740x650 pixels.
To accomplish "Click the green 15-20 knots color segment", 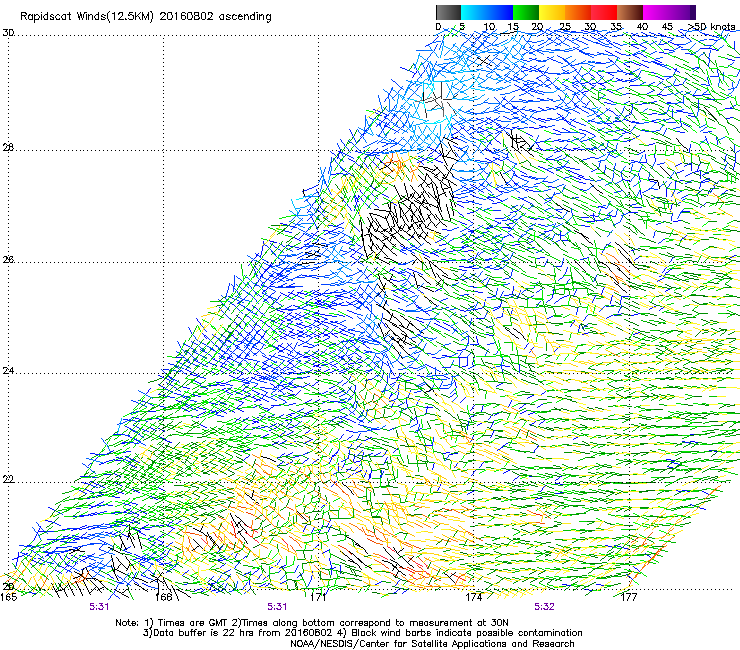I will (526, 12).
